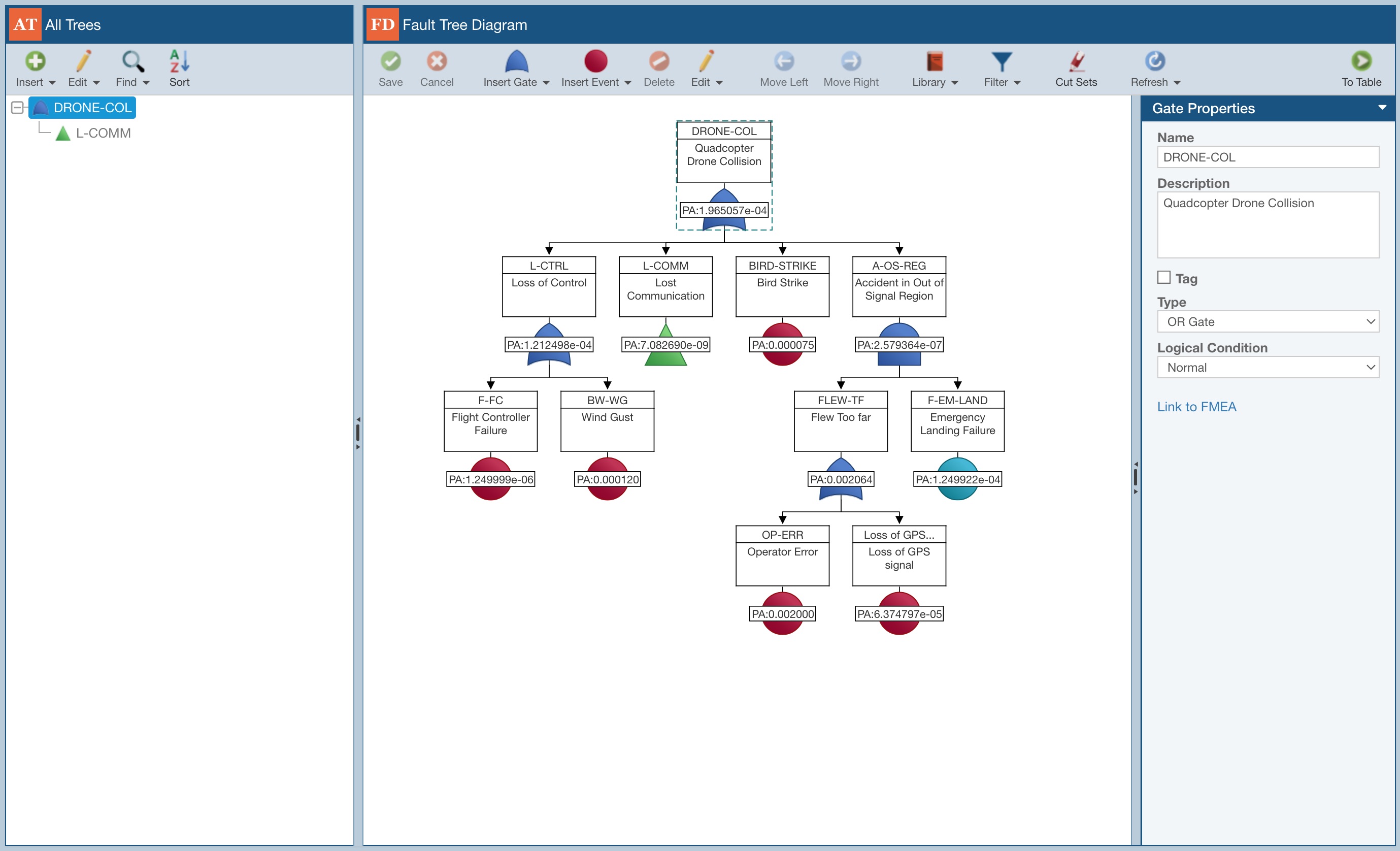Select the BIRD-STRIKE event box
Image resolution: width=1400 pixels, height=851 pixels.
coord(782,286)
